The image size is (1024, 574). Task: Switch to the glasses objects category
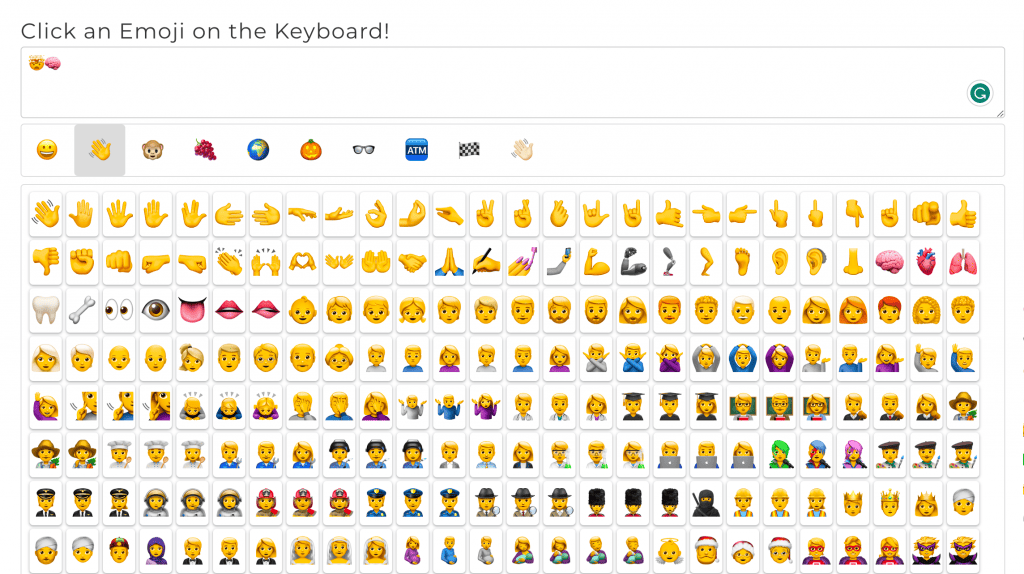click(x=364, y=150)
